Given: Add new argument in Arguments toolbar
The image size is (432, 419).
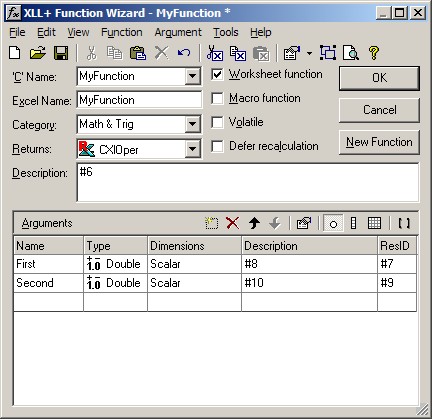Looking at the screenshot, I should click(211, 223).
